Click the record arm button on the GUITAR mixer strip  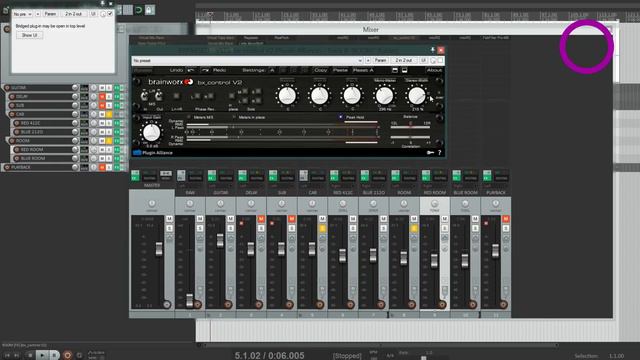[x=228, y=304]
